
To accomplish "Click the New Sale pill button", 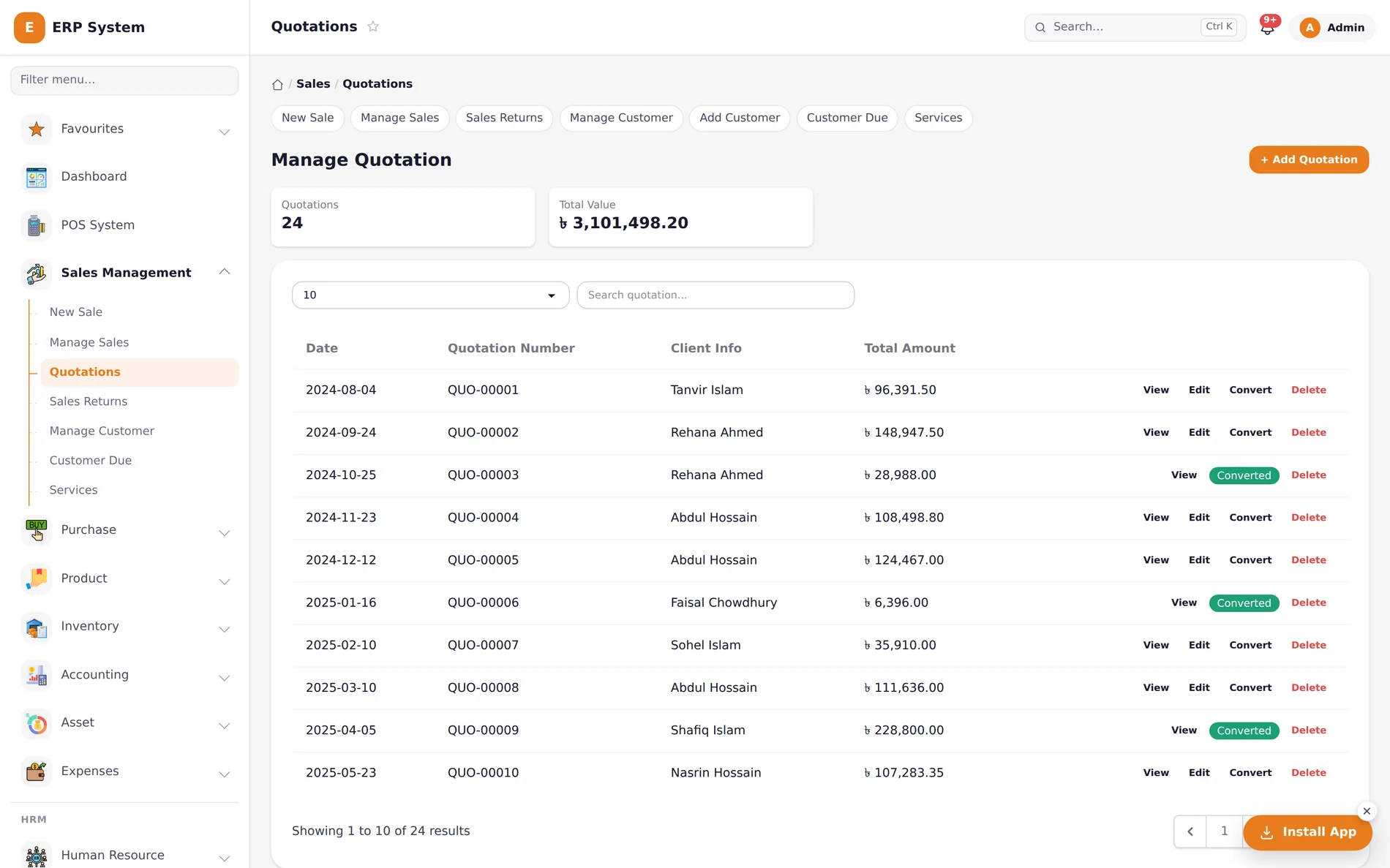I will 307,118.
